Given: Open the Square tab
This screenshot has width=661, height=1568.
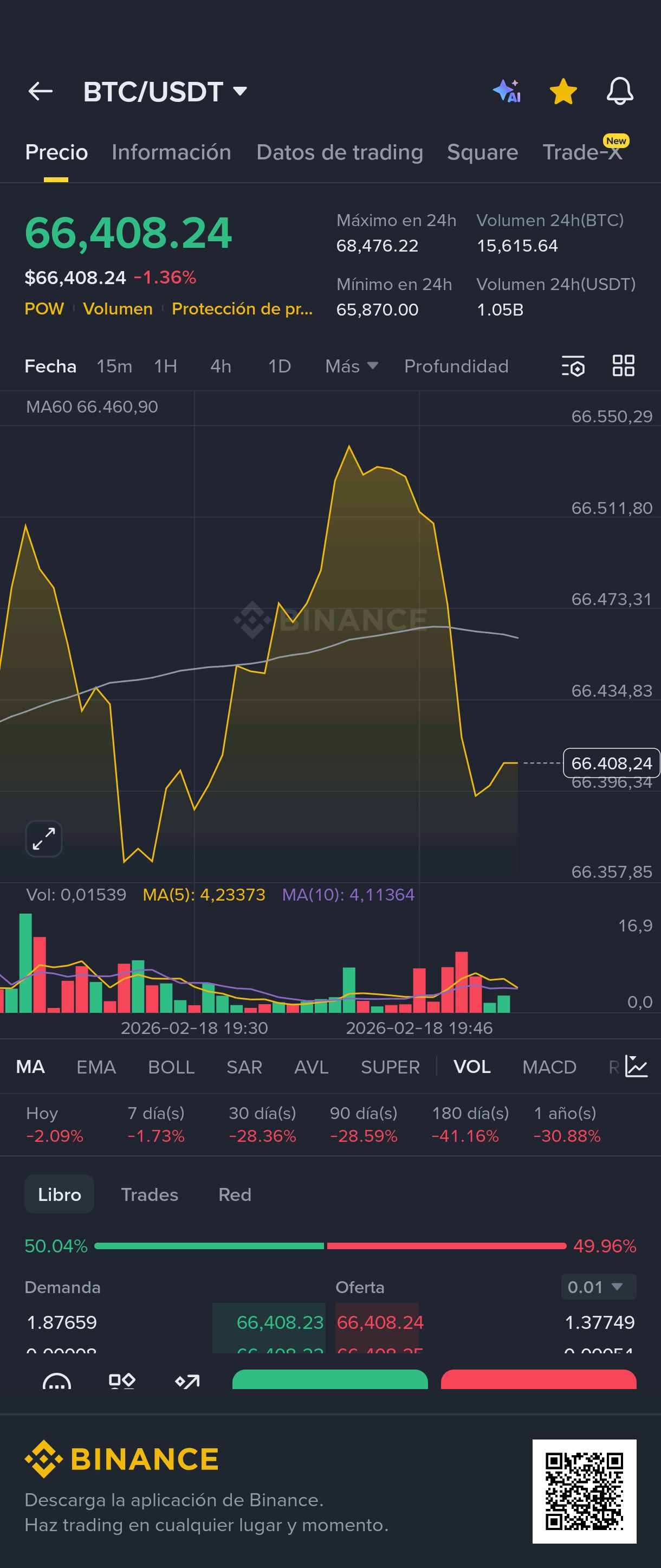Looking at the screenshot, I should point(482,152).
